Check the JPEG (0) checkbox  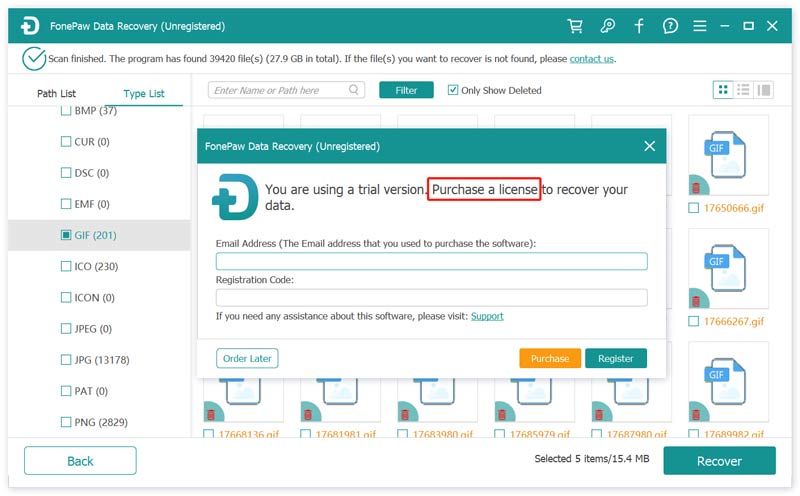pos(66,329)
